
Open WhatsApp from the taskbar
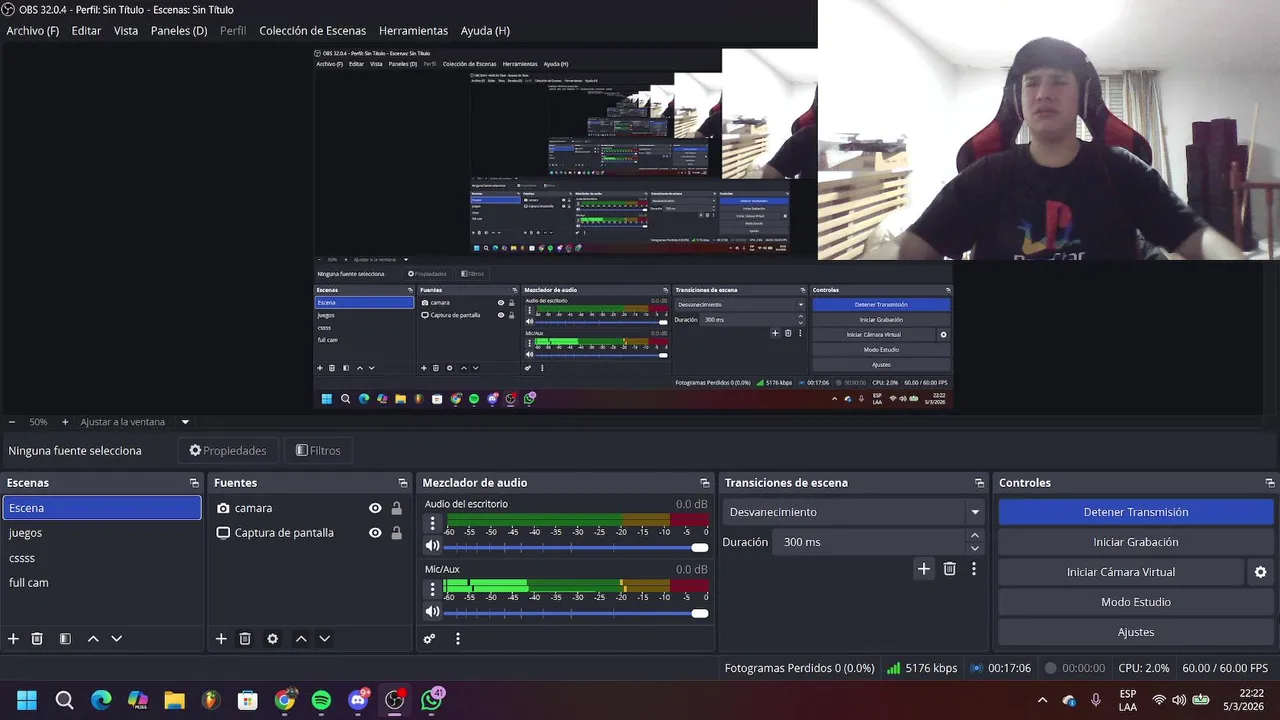coord(432,700)
